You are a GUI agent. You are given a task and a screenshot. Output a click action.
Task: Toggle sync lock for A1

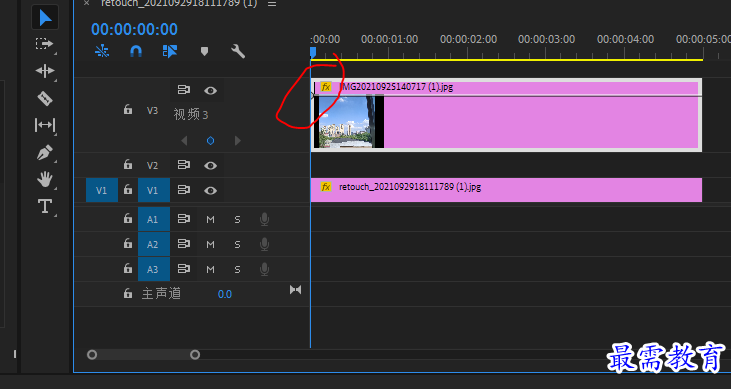pyautogui.click(x=184, y=219)
